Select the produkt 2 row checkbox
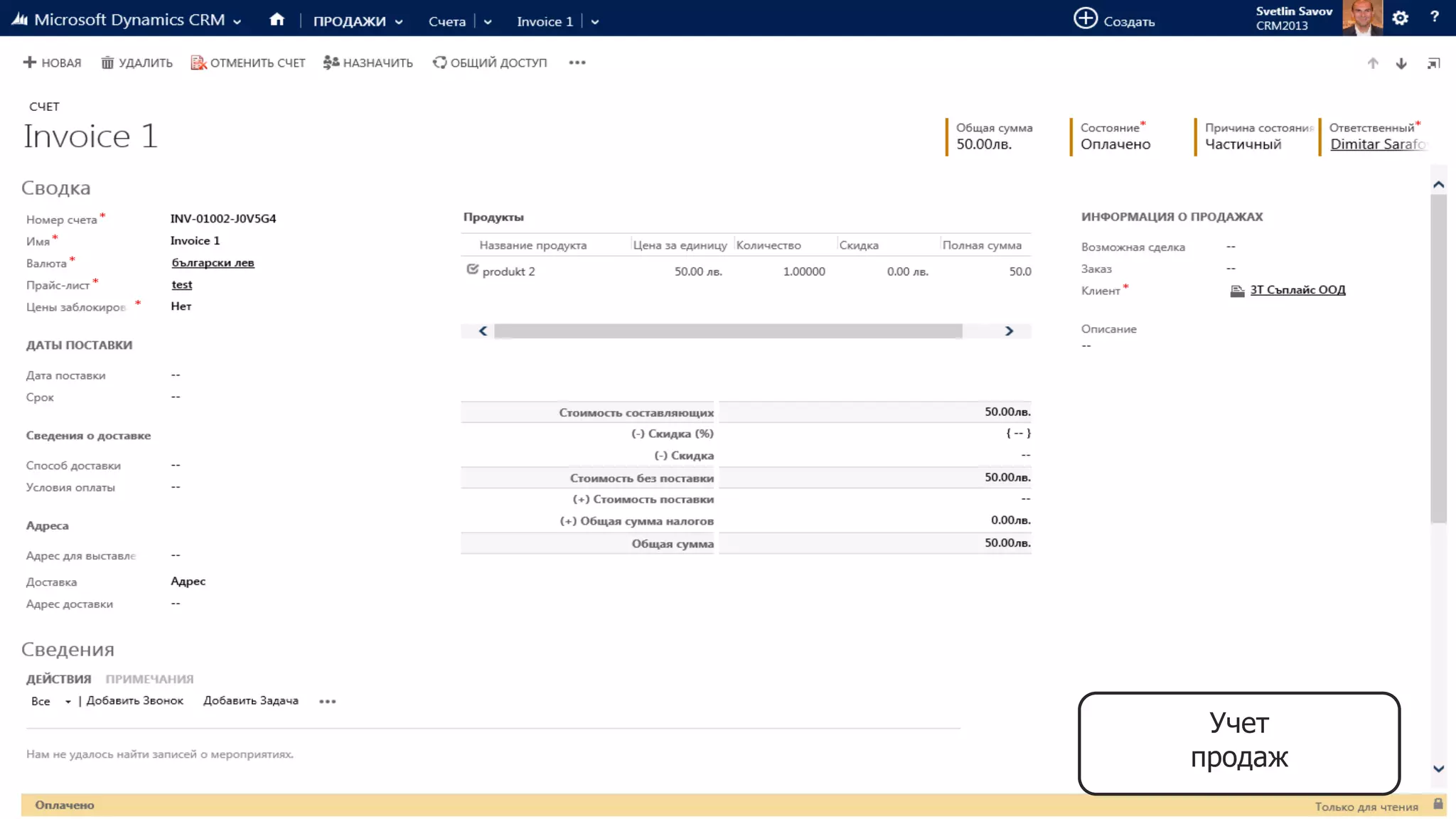 (x=472, y=269)
